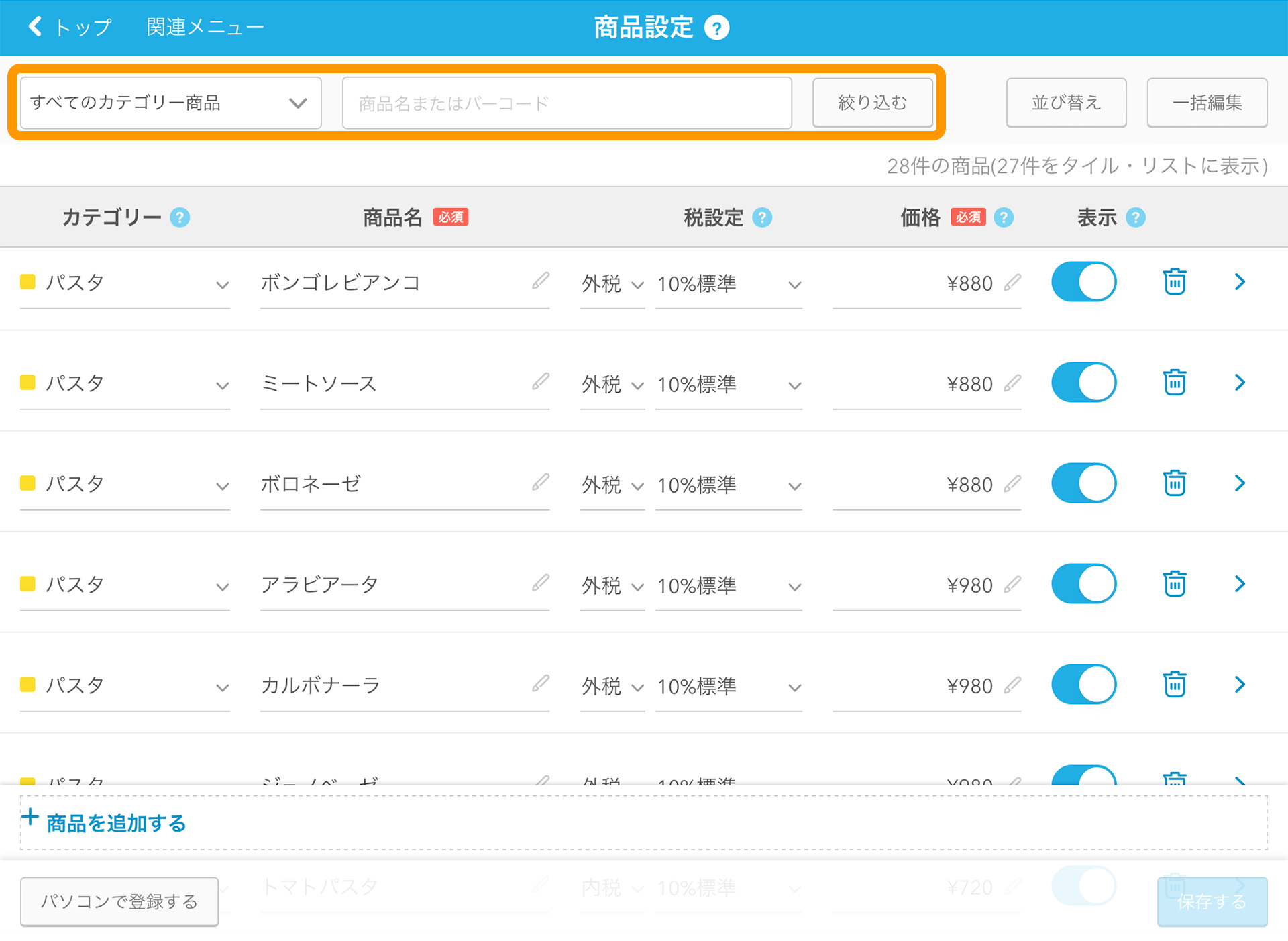Toggle display switch for カルボナーラ
Screen dimensions: 1288x941
(1083, 684)
